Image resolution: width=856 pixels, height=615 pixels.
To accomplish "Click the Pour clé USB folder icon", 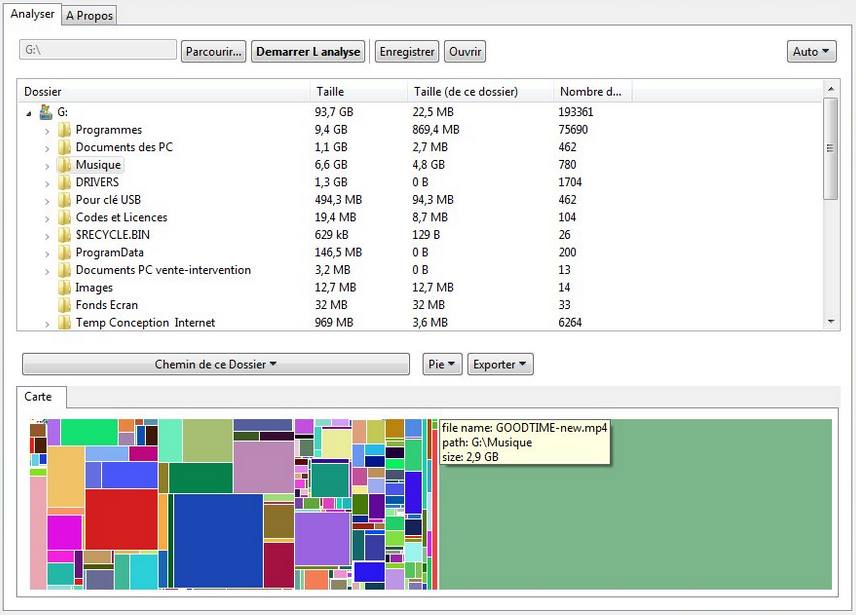I will [x=64, y=200].
